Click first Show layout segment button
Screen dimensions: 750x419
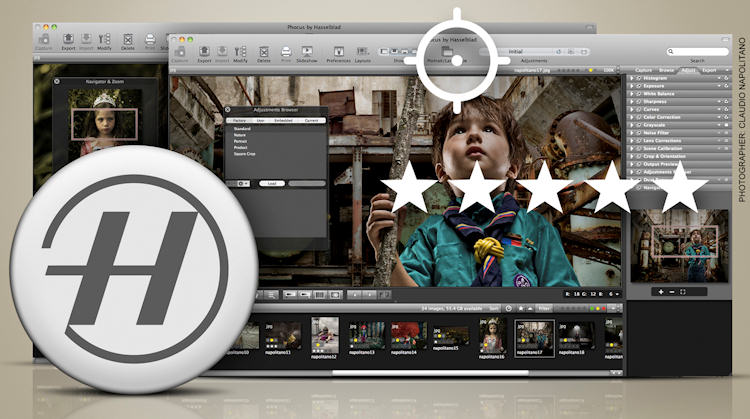(385, 51)
